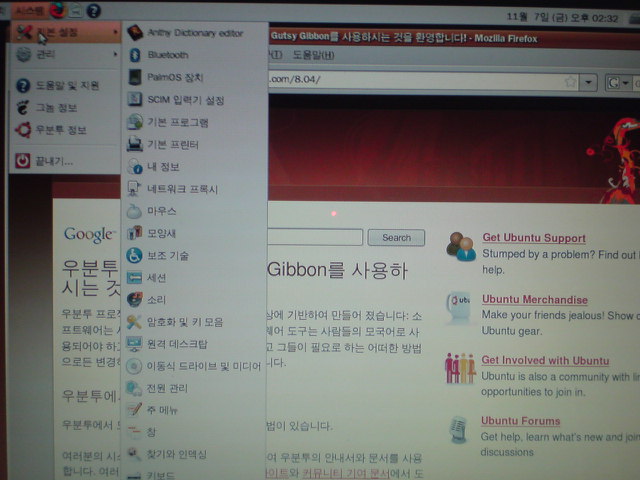640x480 pixels.
Task: Open the 커뮤니티 기여 문서 link
Action: pyautogui.click(x=346, y=473)
